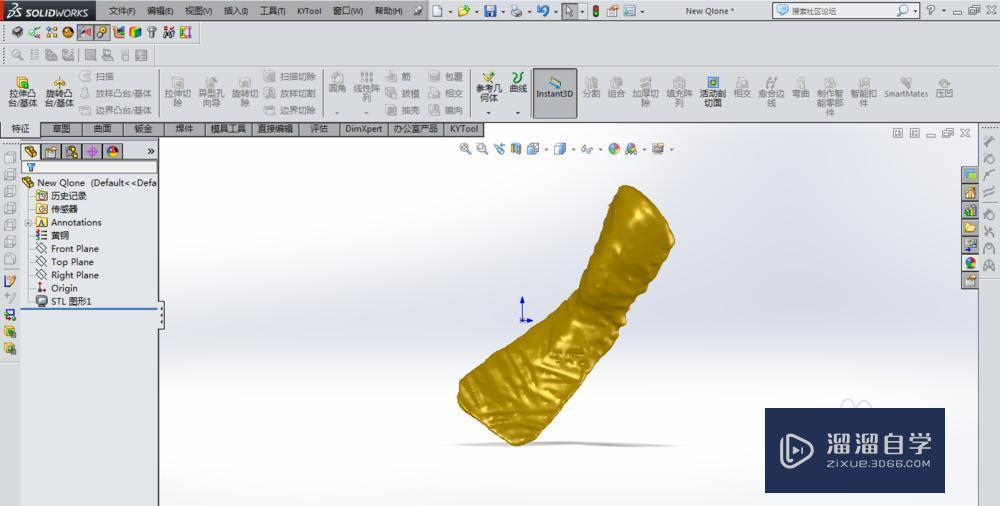Click the Zoom to Fit icon in viewport
This screenshot has width=1000, height=506.
466,149
